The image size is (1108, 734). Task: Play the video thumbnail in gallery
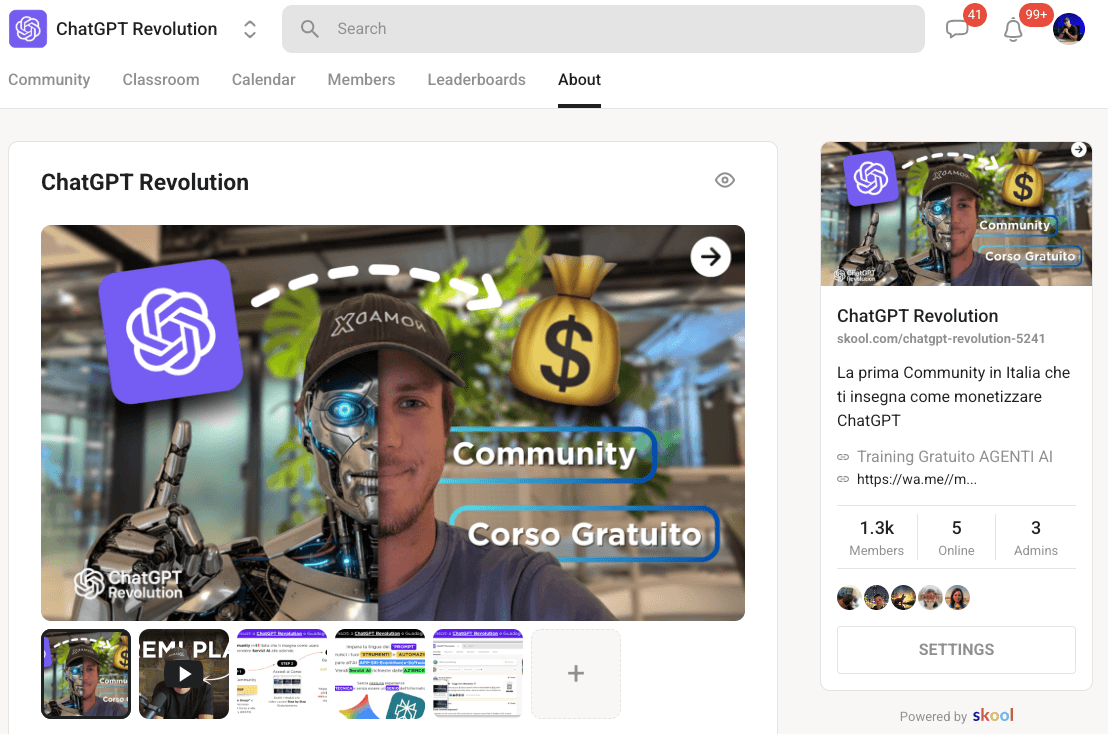(184, 674)
